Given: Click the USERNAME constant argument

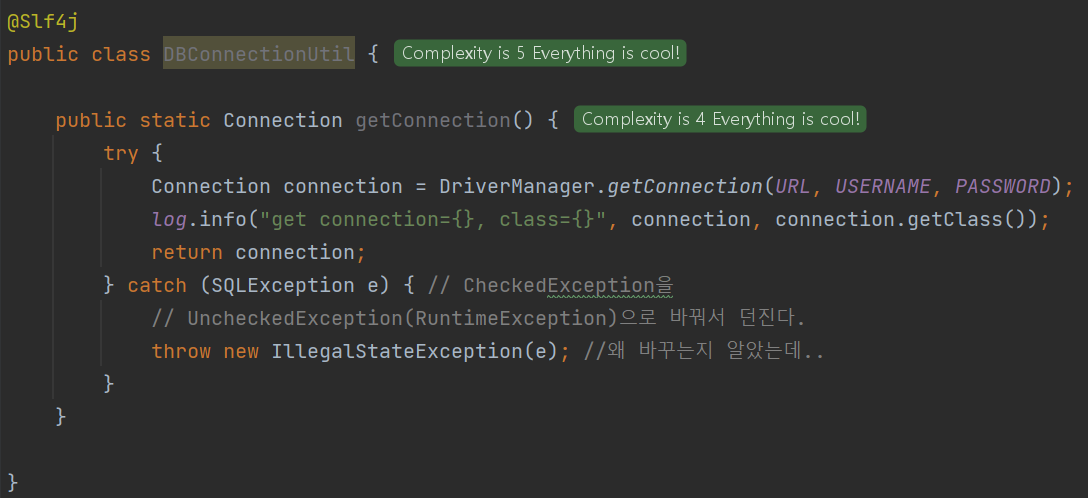Looking at the screenshot, I should tap(883, 186).
